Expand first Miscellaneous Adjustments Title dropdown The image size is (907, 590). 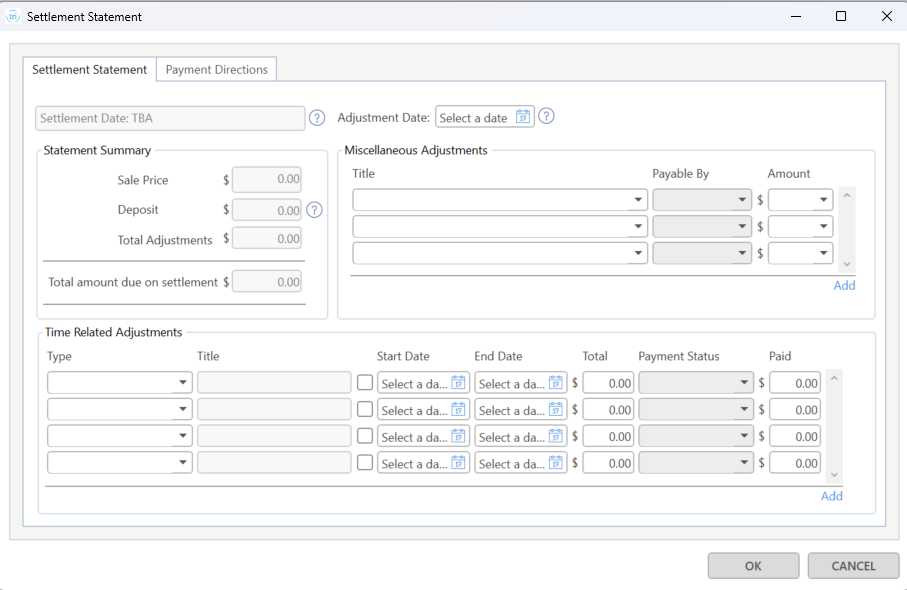click(639, 200)
